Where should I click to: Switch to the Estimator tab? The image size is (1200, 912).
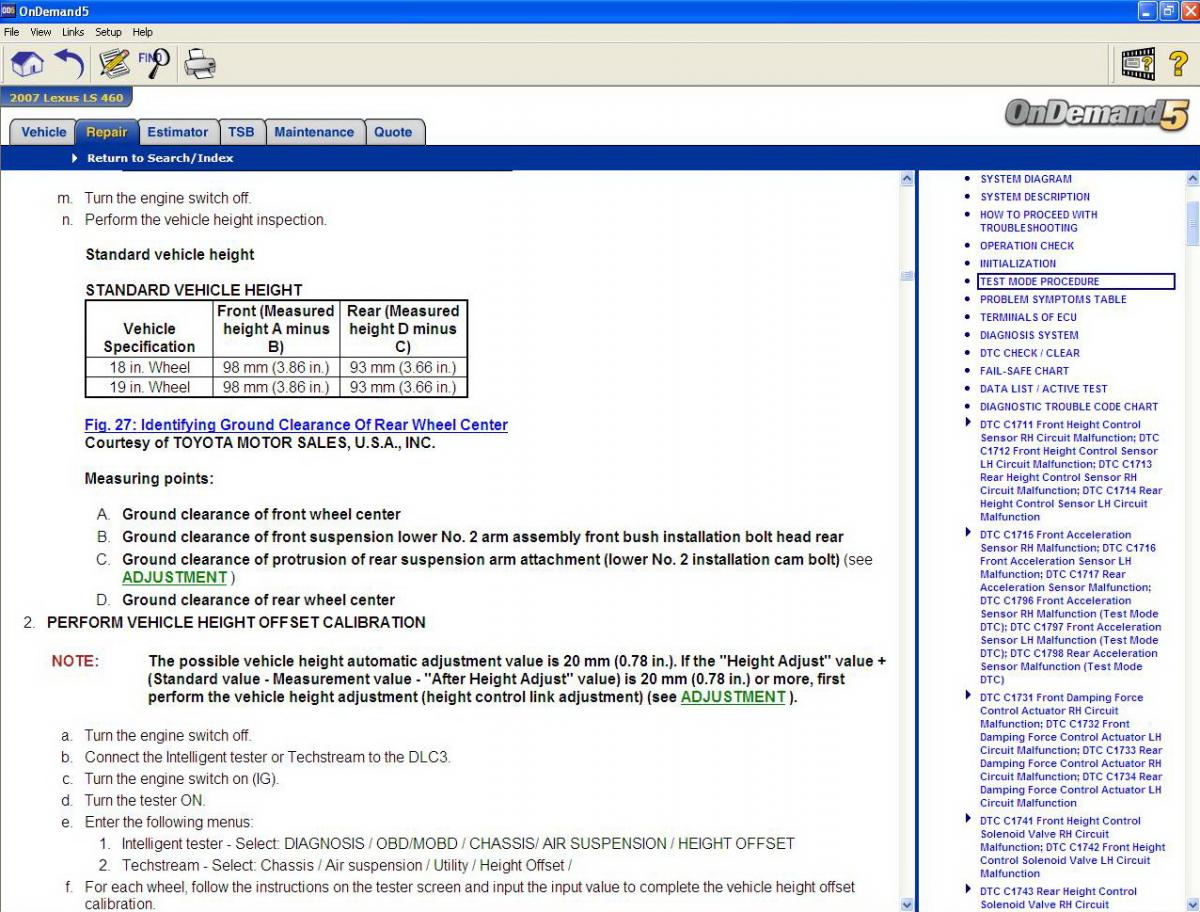tap(177, 132)
